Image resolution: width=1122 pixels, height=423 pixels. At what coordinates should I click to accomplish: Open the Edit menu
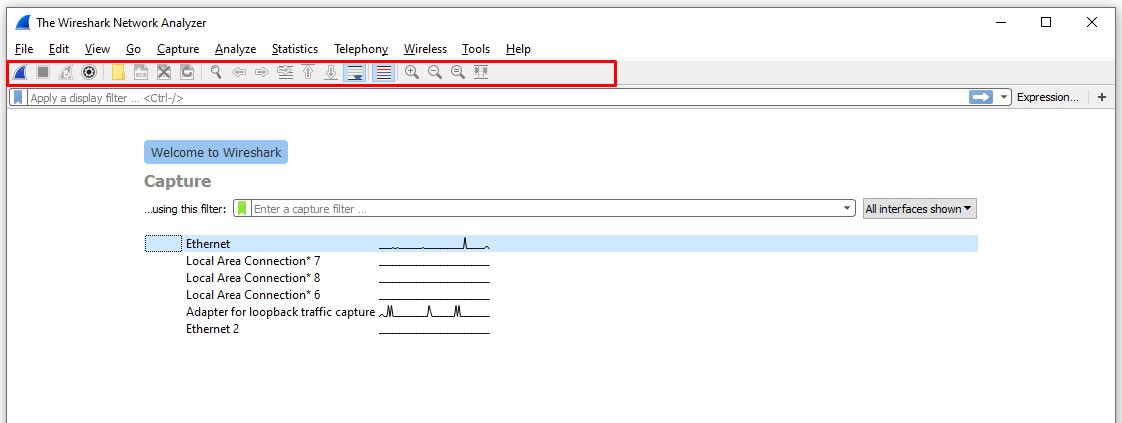coord(59,49)
